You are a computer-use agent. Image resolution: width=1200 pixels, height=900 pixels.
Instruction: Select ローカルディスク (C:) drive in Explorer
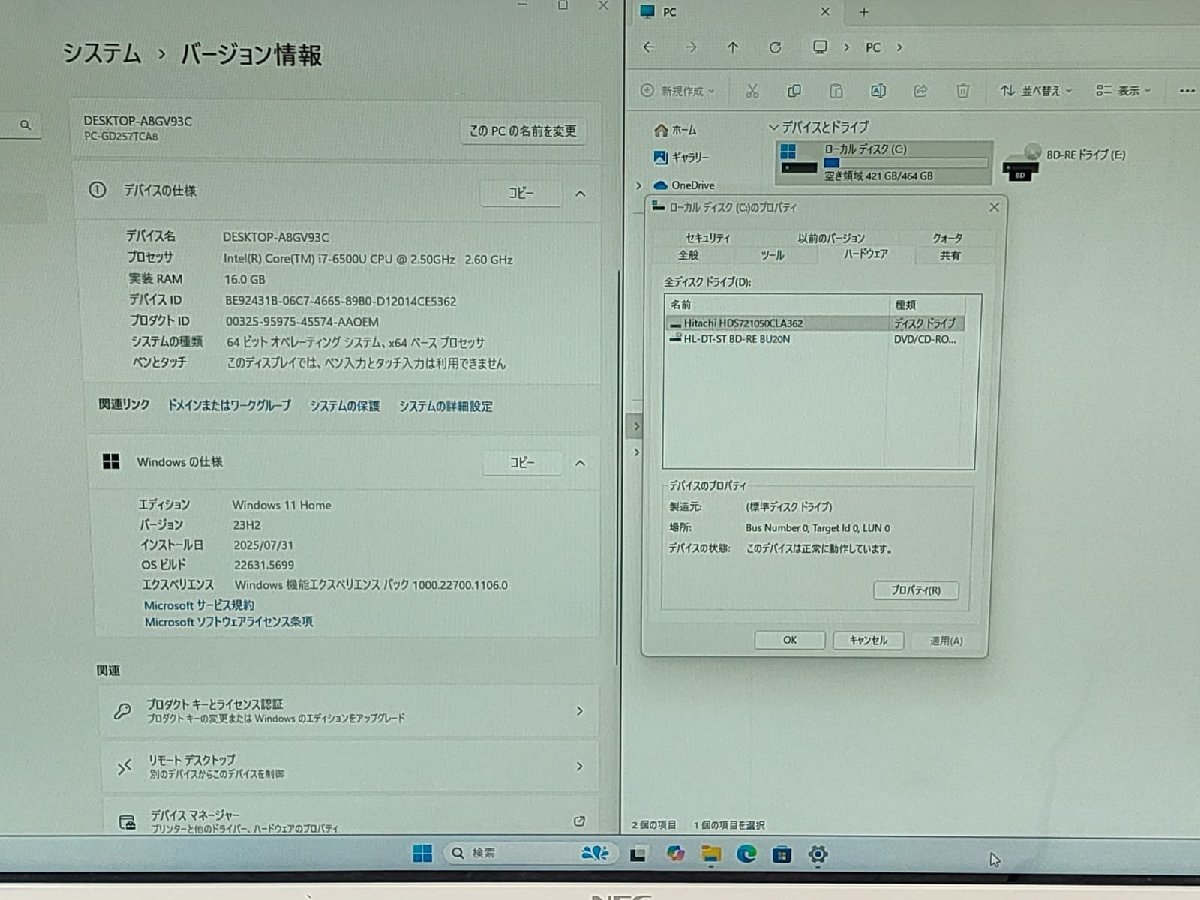click(884, 162)
